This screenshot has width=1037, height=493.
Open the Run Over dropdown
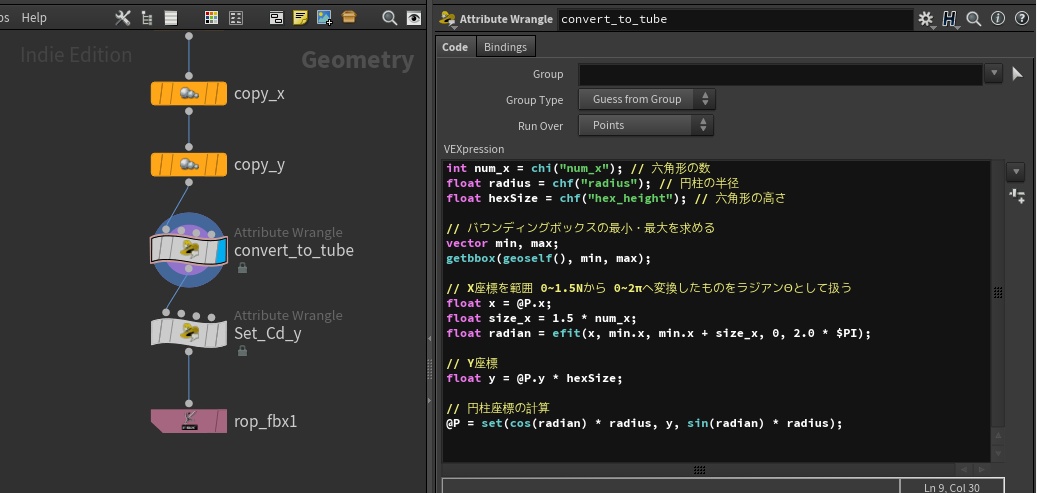645,125
